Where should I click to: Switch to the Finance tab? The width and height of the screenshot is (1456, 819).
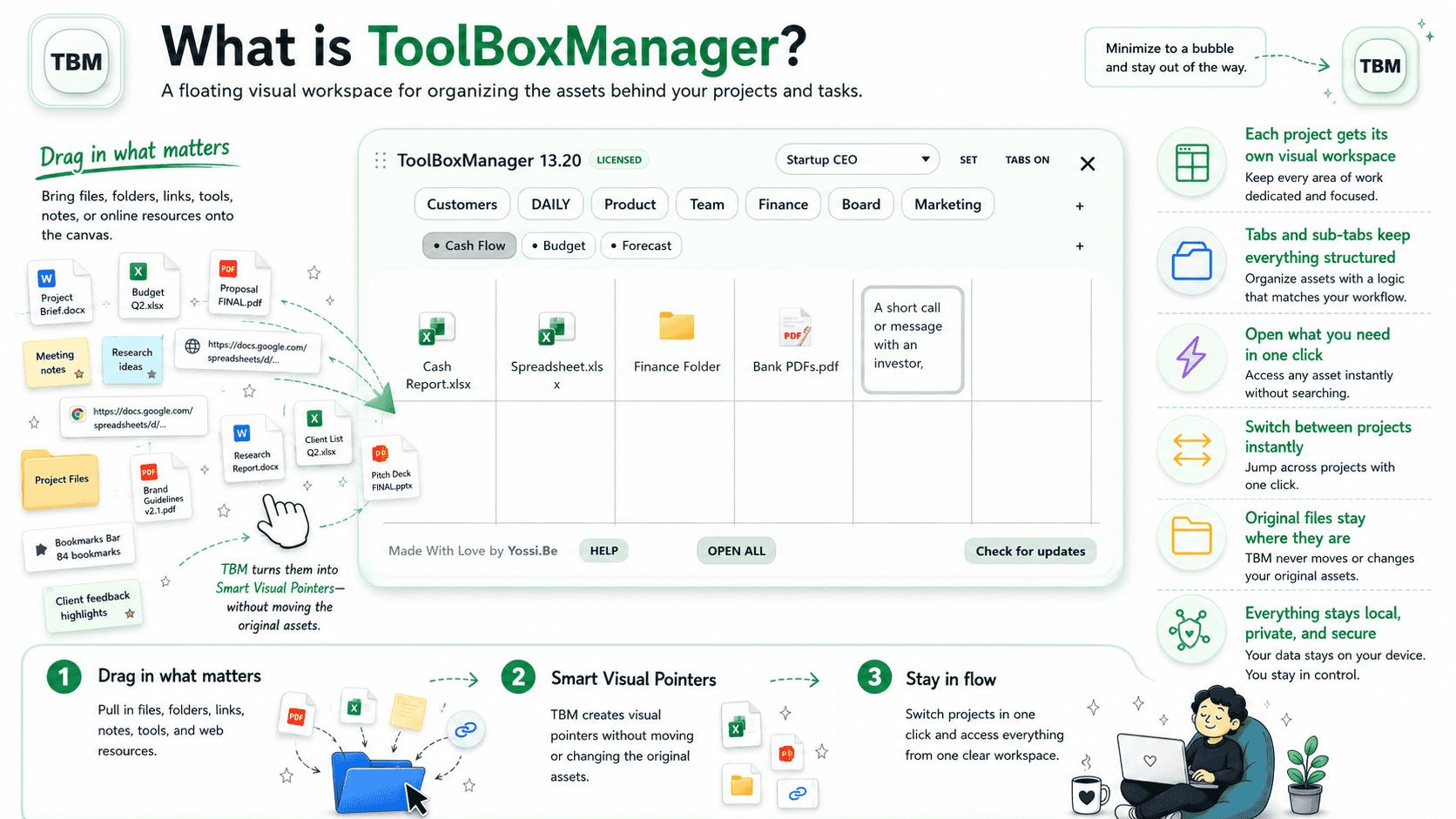pyautogui.click(x=783, y=205)
